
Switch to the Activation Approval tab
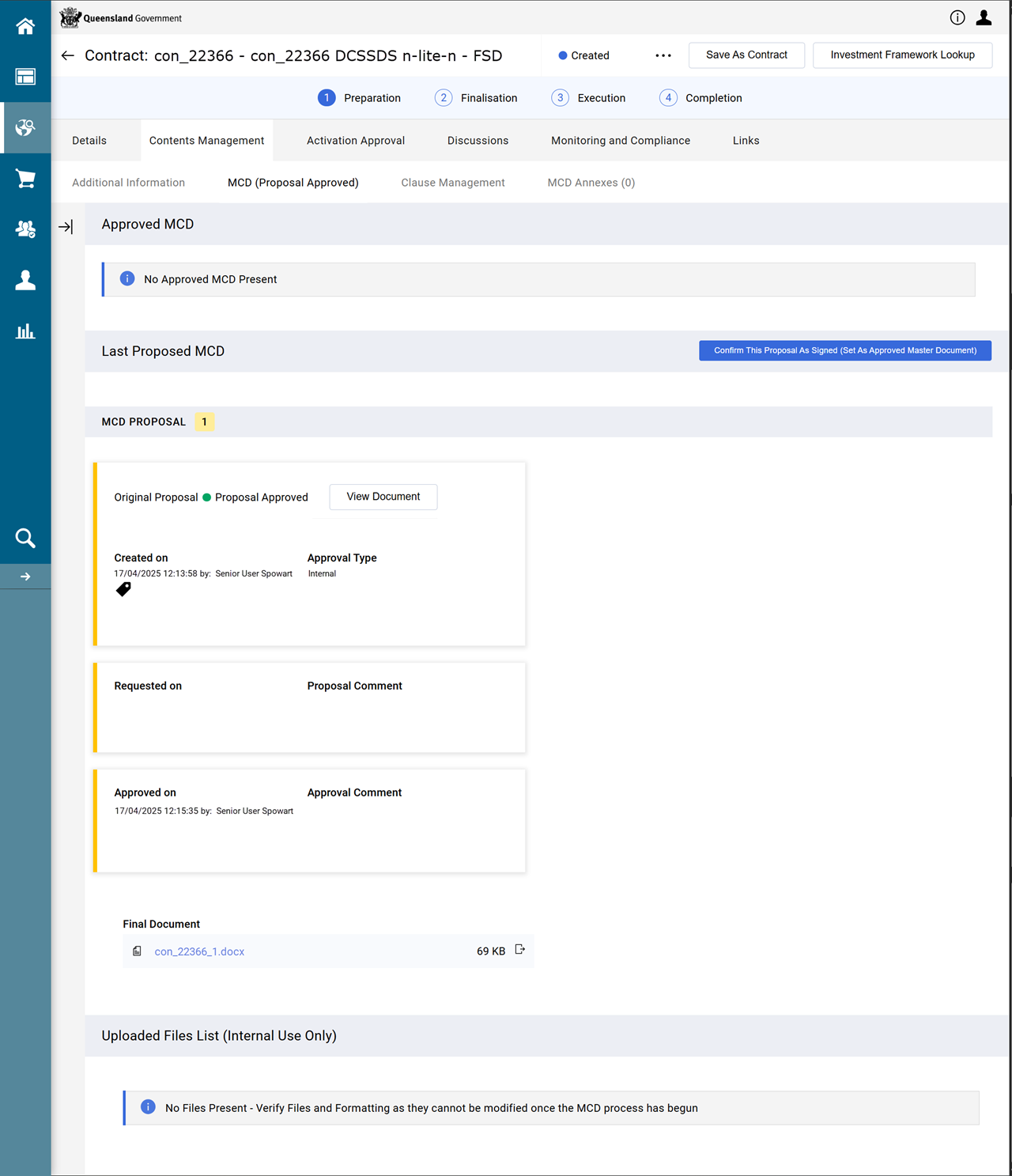tap(355, 141)
